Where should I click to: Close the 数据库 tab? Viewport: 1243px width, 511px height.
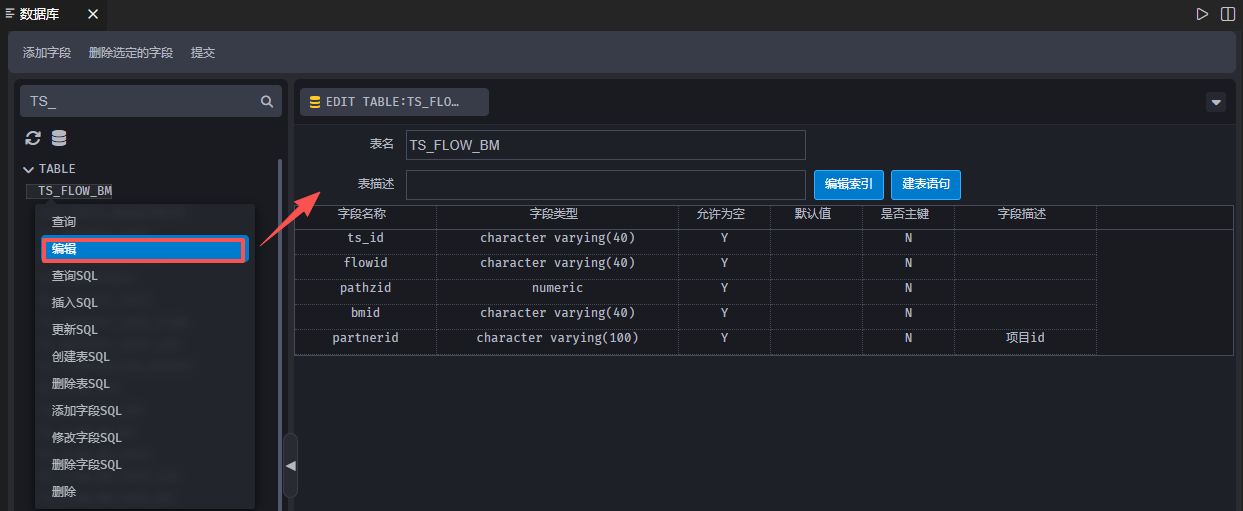93,14
